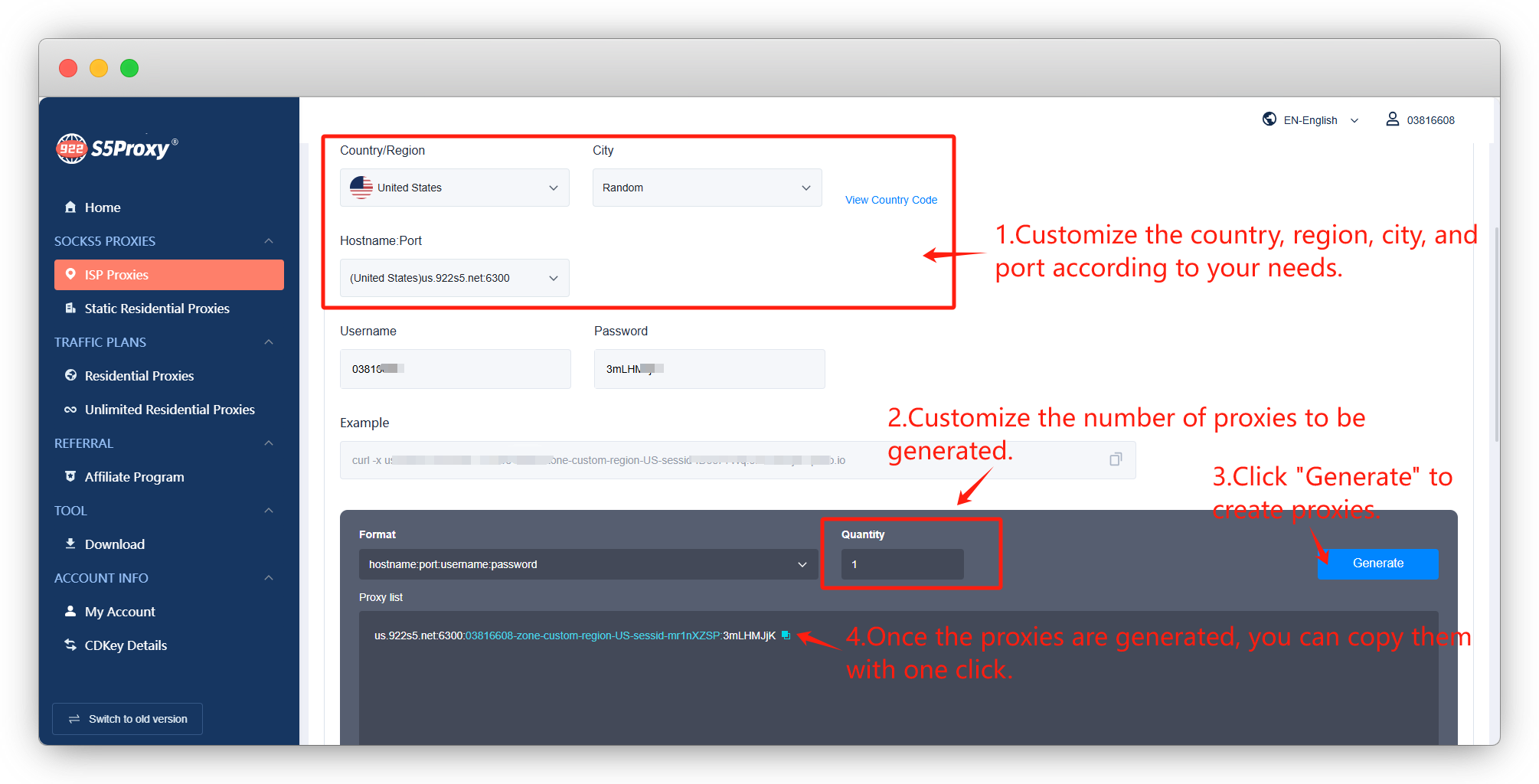
Task: Open My Account from the sidebar
Action: click(x=119, y=611)
